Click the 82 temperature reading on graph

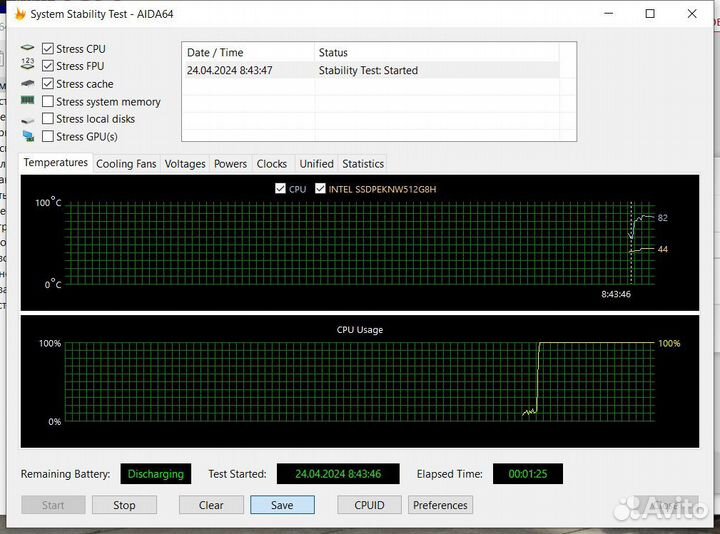663,218
